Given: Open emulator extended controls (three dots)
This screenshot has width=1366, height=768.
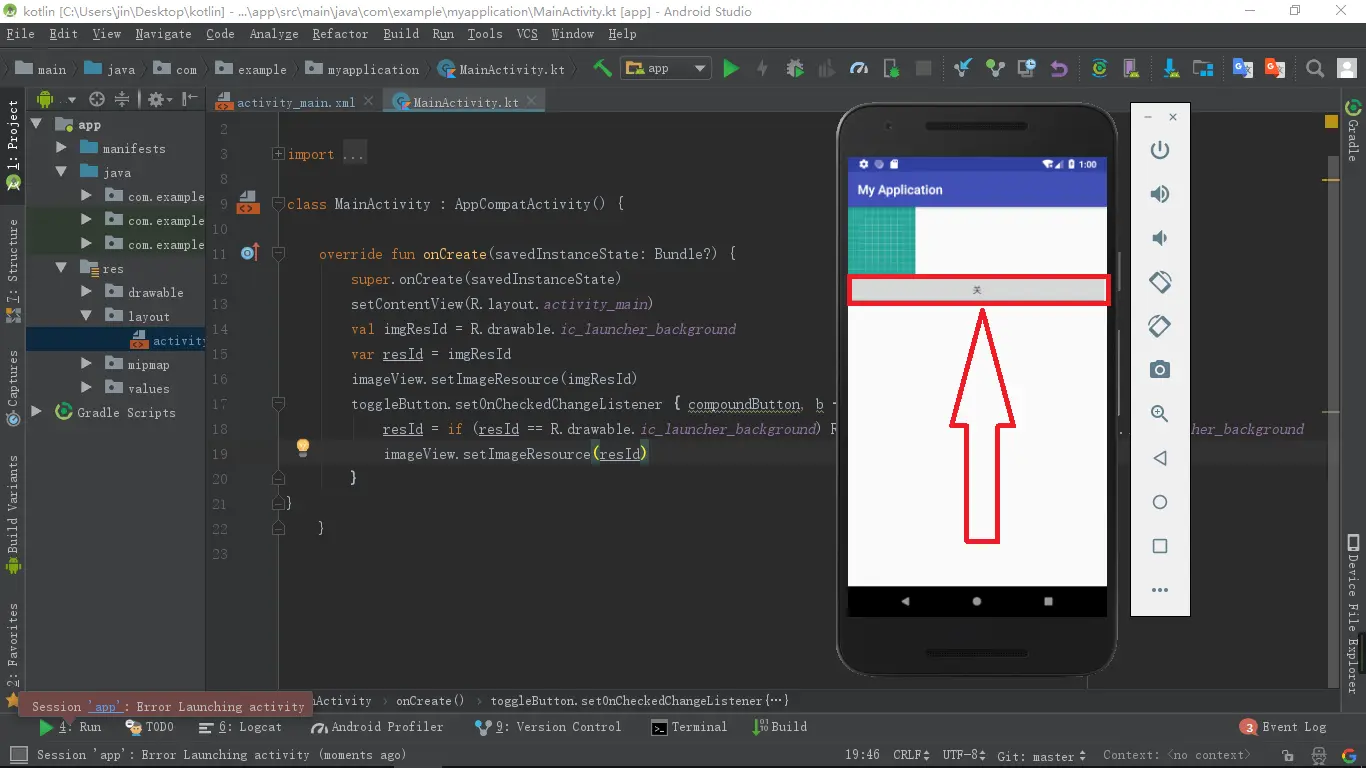Looking at the screenshot, I should (1160, 590).
